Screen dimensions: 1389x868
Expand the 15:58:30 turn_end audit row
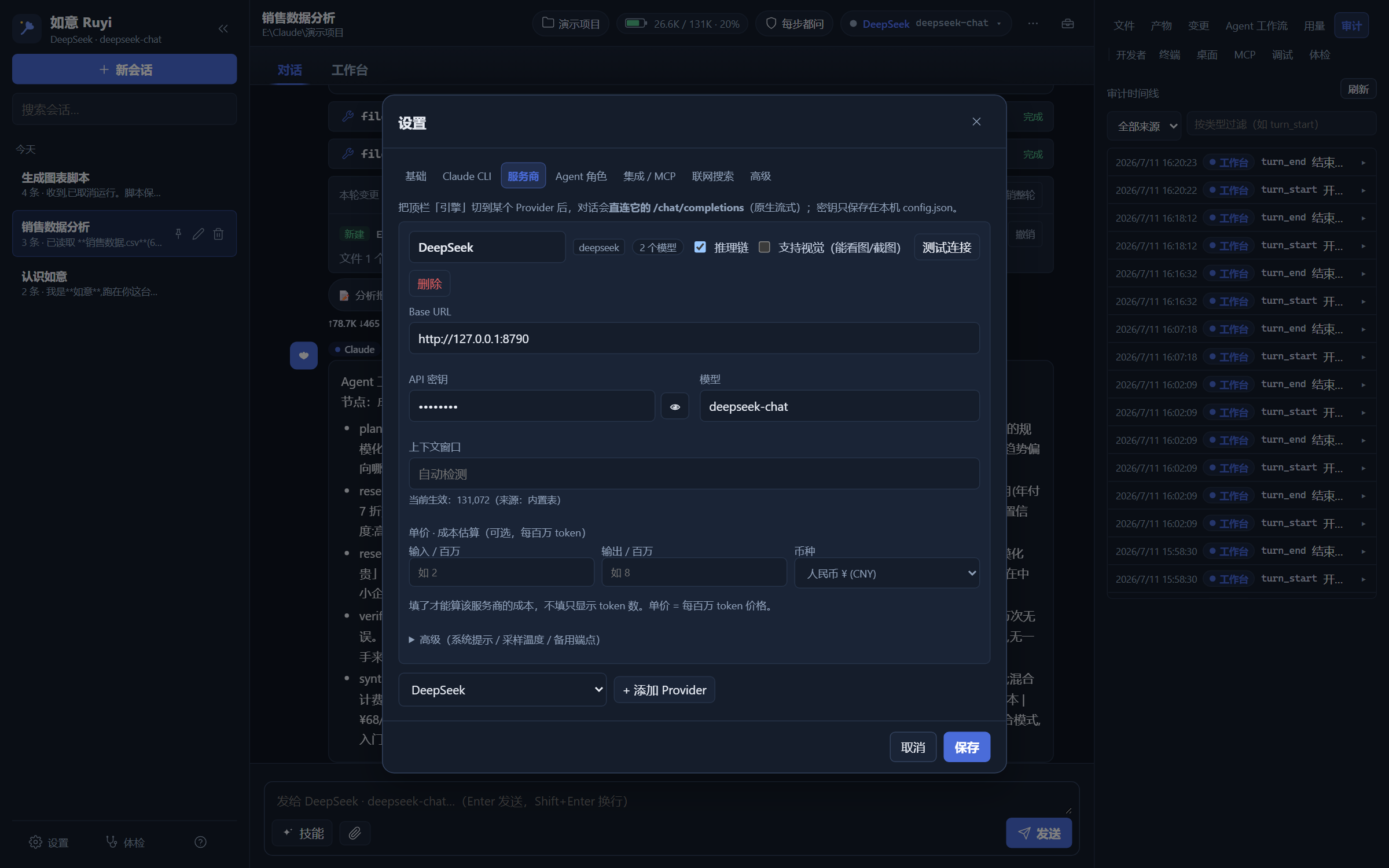[1241, 551]
